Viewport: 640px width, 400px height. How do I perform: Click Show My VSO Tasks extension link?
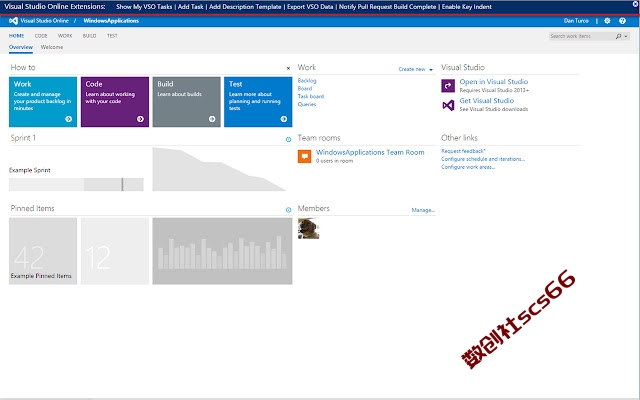144,7
